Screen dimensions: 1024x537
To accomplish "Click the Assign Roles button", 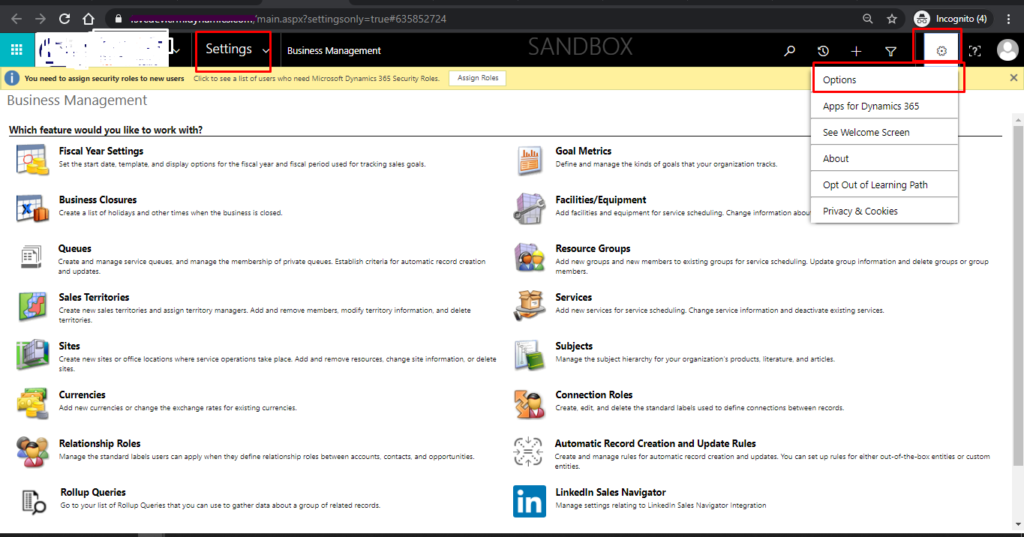I will (x=477, y=78).
